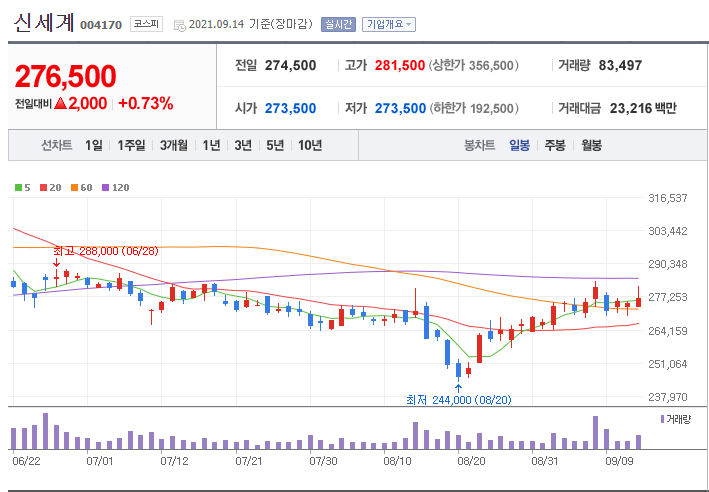The image size is (709, 492).
Task: Click the red up-triangle change icon
Action: click(x=60, y=104)
